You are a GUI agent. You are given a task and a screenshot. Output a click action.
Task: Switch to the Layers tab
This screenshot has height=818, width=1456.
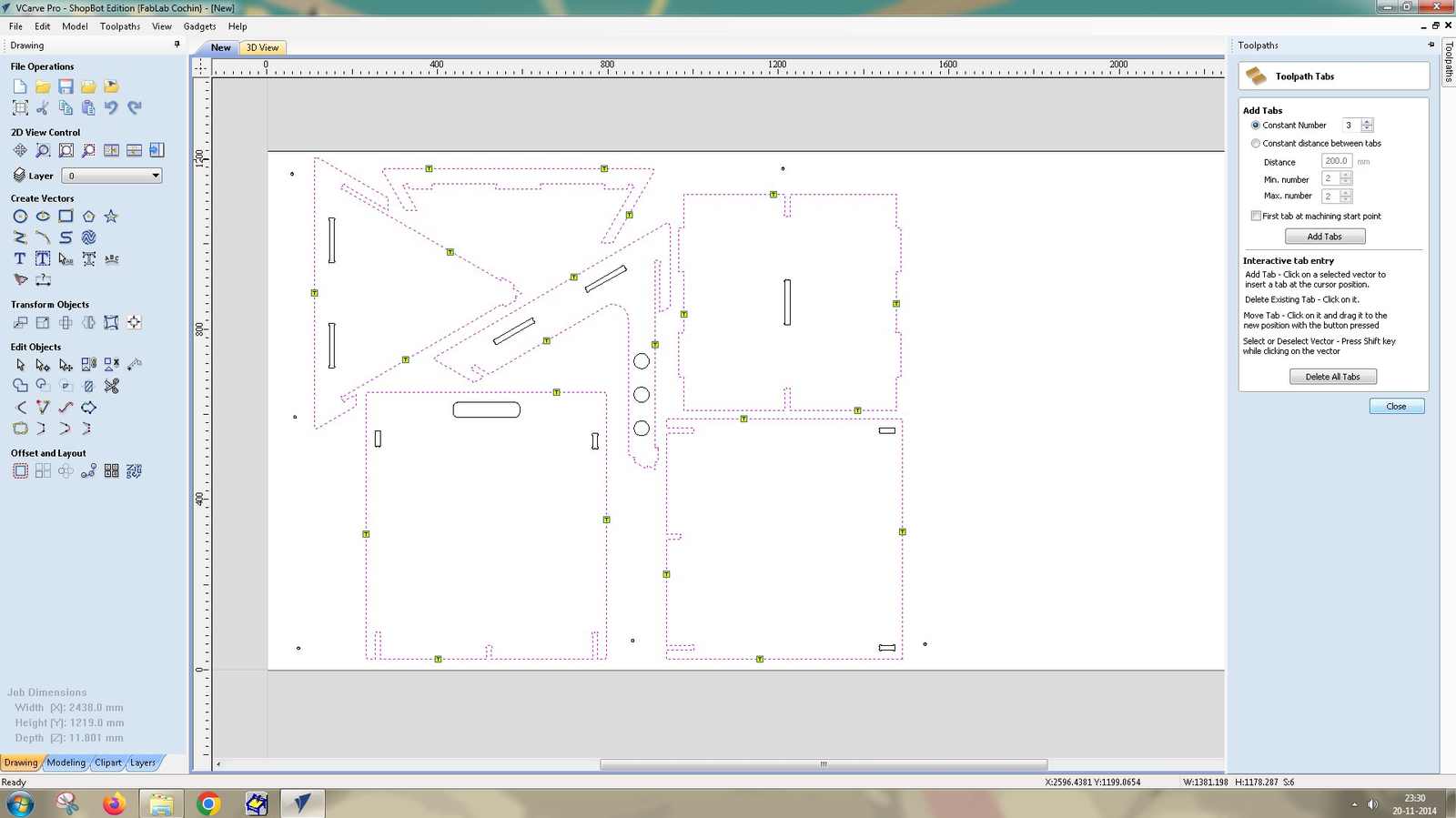point(143,763)
